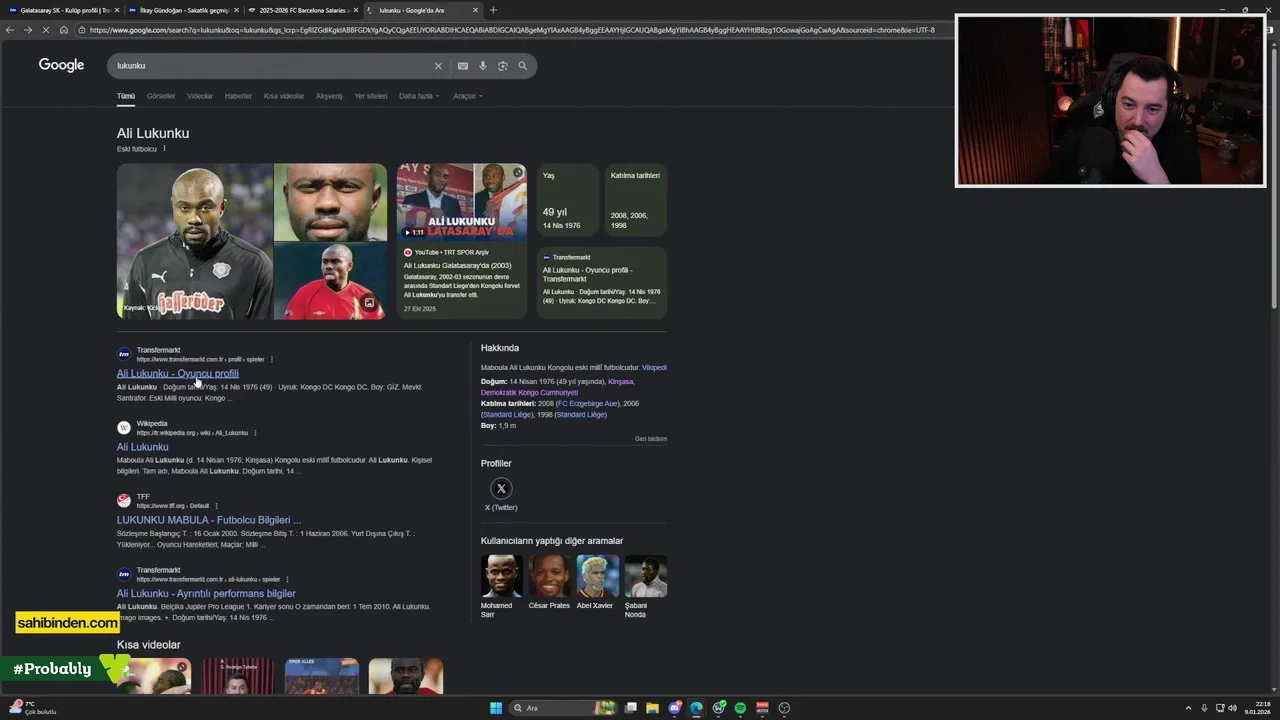
Task: Select Abel Xavier related search
Action: click(597, 583)
